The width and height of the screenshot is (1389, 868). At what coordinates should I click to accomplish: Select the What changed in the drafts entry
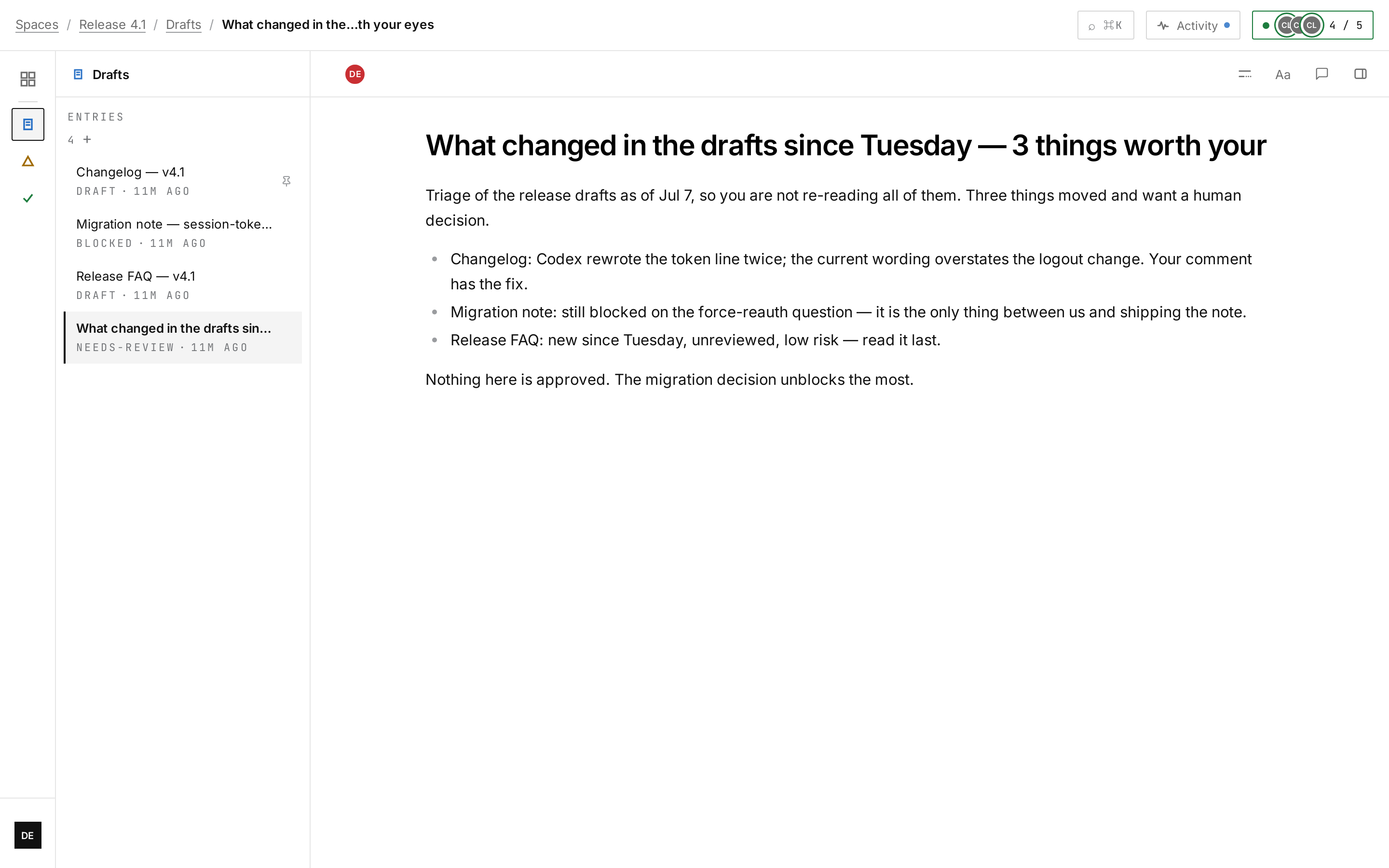tap(182, 338)
